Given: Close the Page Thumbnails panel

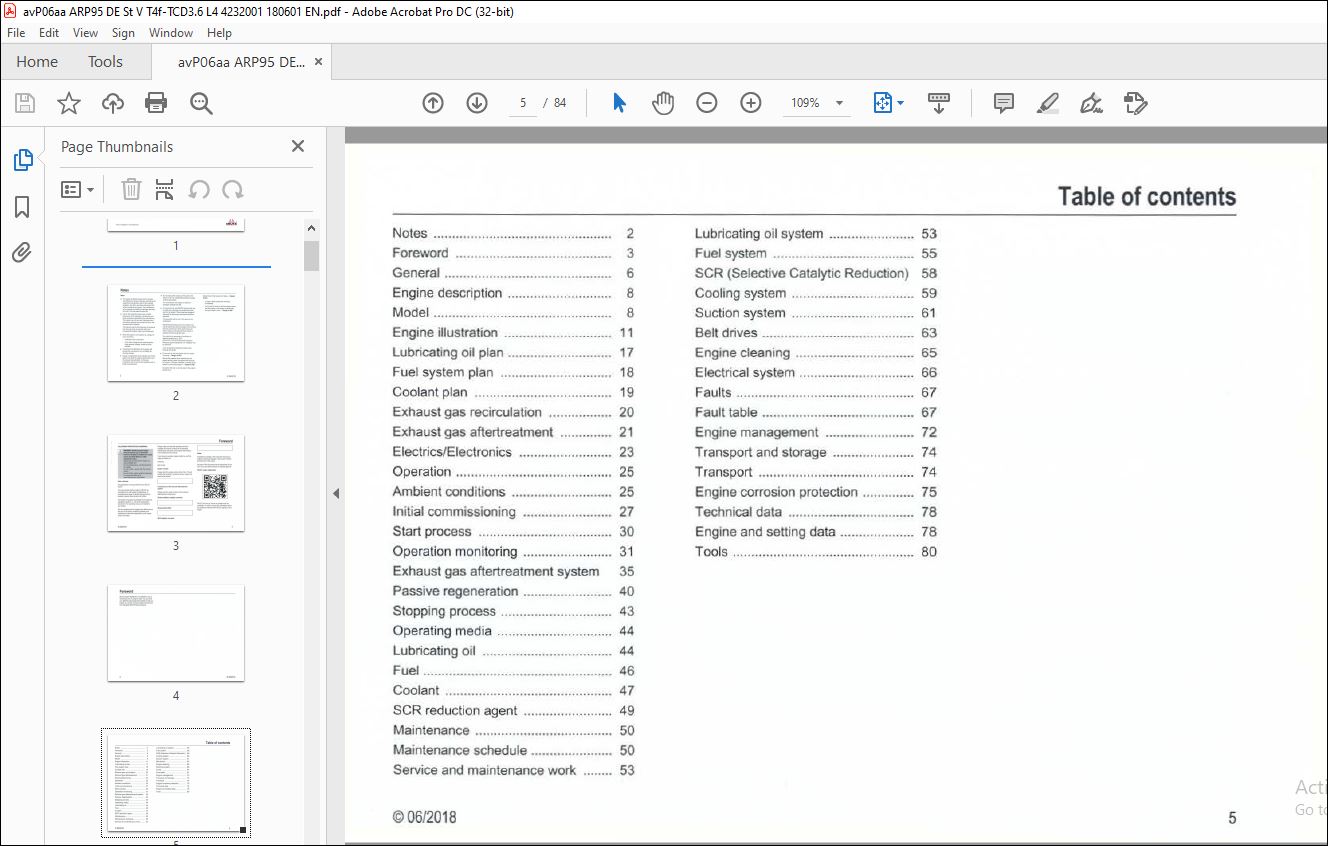Looking at the screenshot, I should tap(298, 146).
